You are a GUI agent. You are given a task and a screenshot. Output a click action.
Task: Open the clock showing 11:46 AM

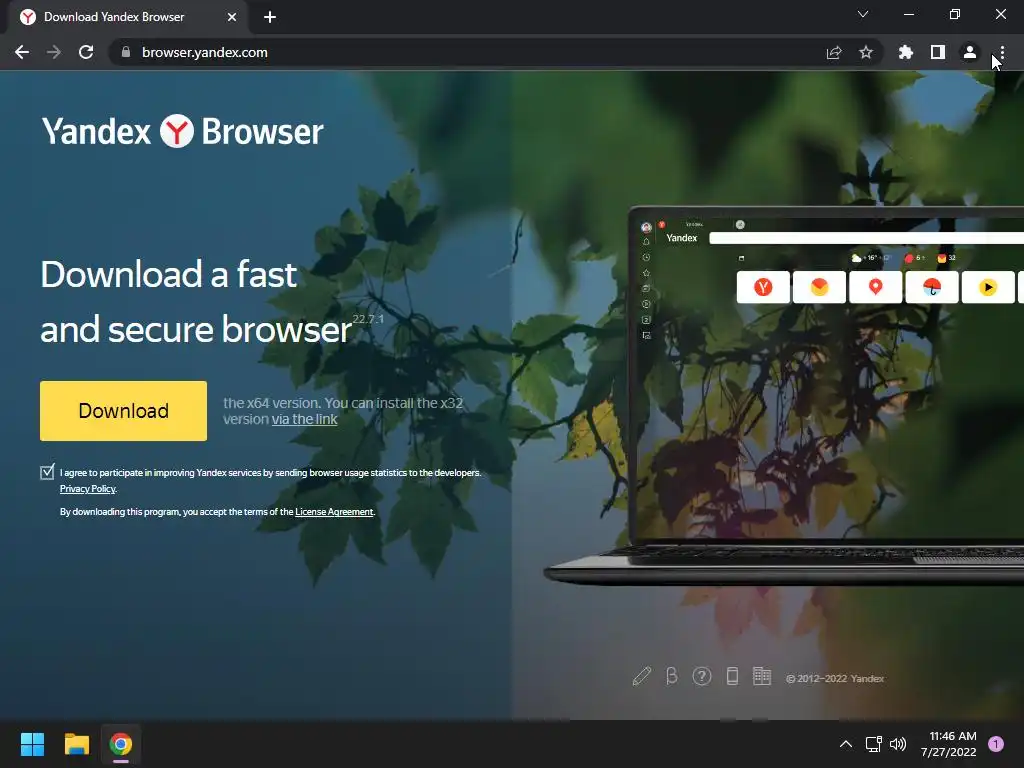pyautogui.click(x=949, y=744)
